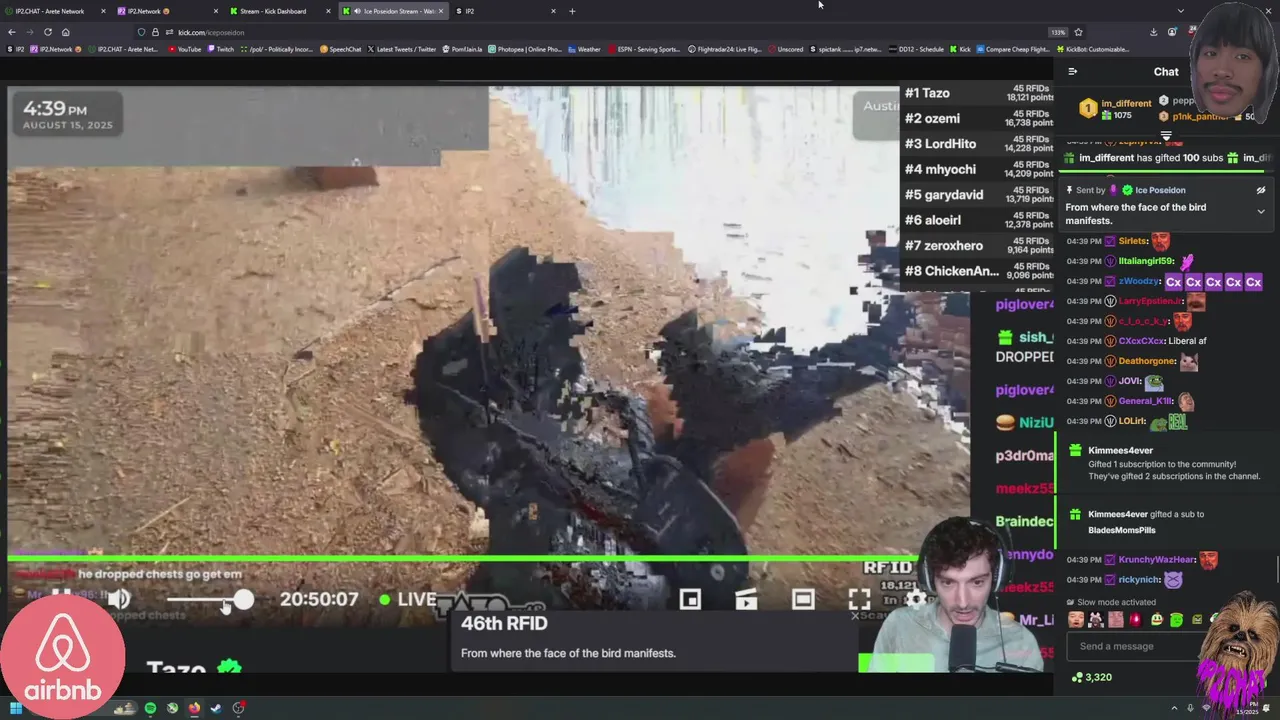Open the Windows Start menu

pyautogui.click(x=15, y=708)
